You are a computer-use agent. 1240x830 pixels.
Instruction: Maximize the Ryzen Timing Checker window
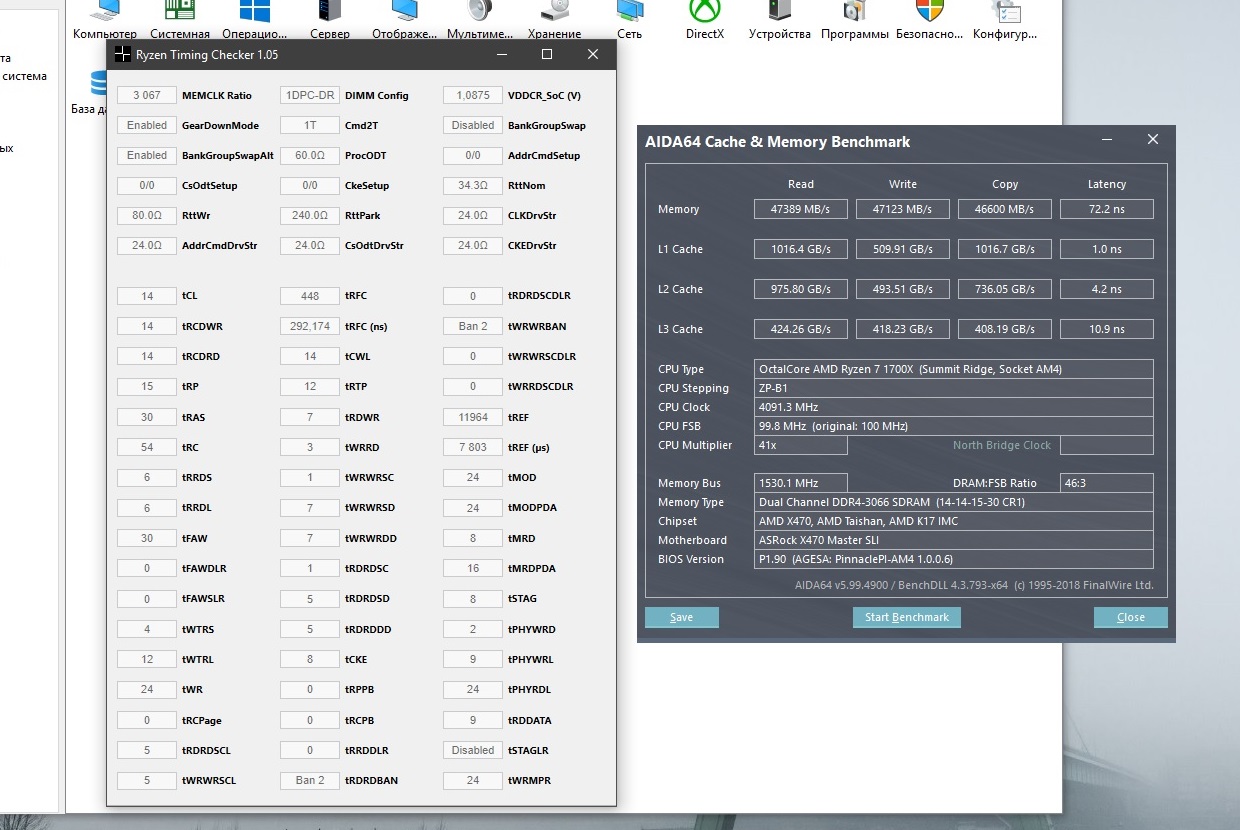[x=547, y=54]
